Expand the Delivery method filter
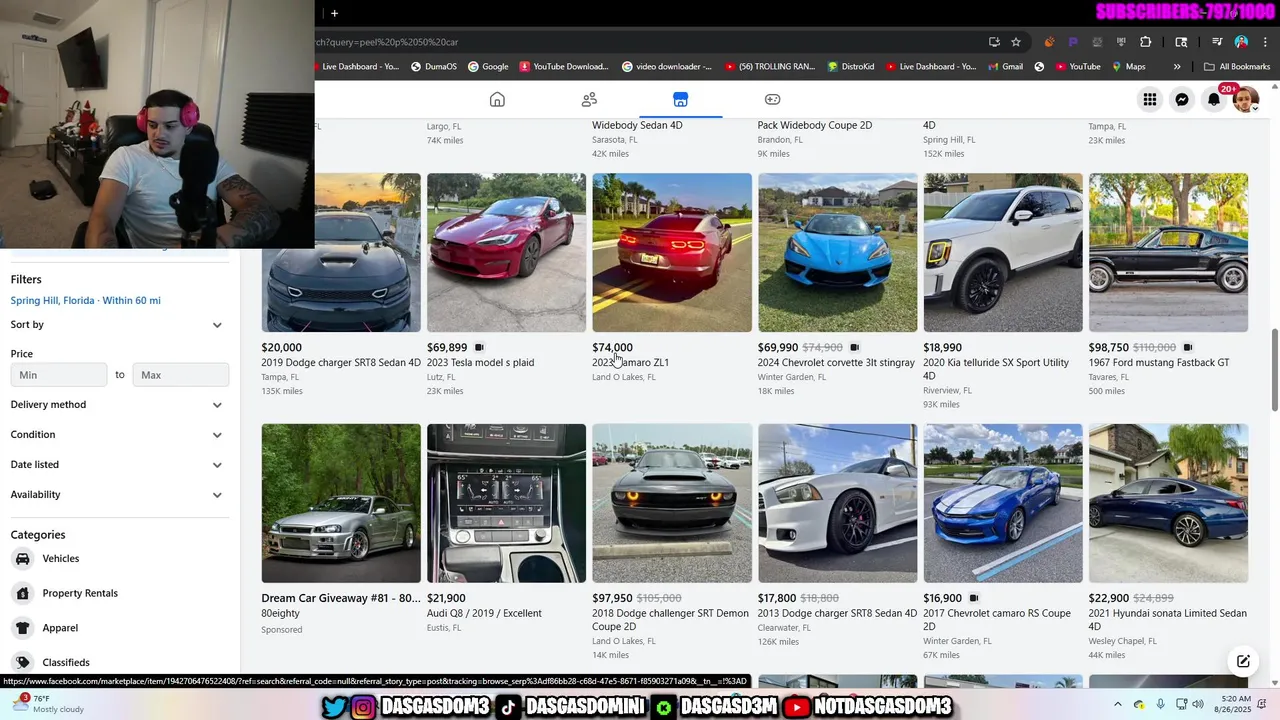The image size is (1280, 720). click(119, 405)
